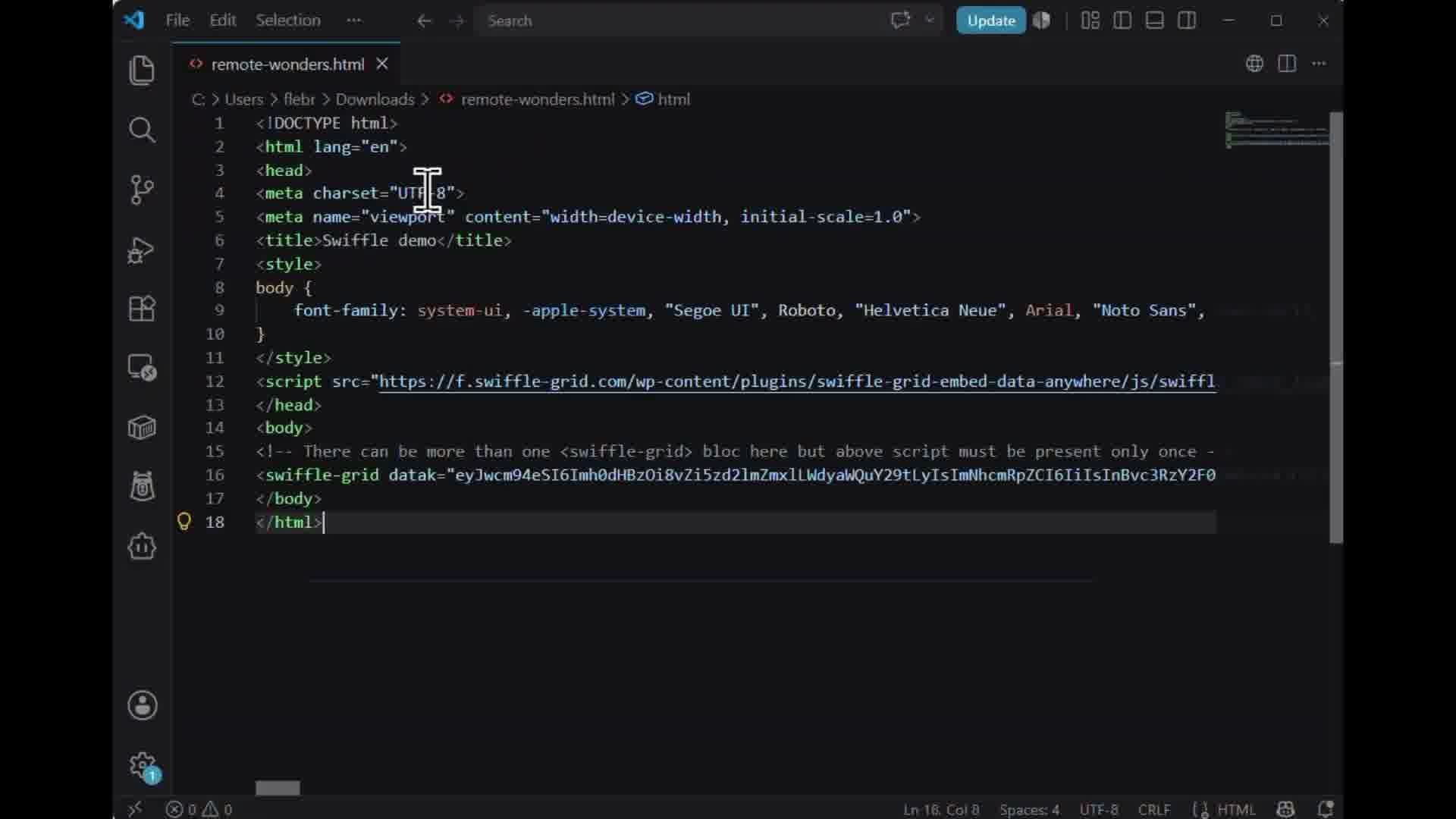1456x819 pixels.
Task: Open the container/box icon view in activity bar
Action: click(142, 428)
